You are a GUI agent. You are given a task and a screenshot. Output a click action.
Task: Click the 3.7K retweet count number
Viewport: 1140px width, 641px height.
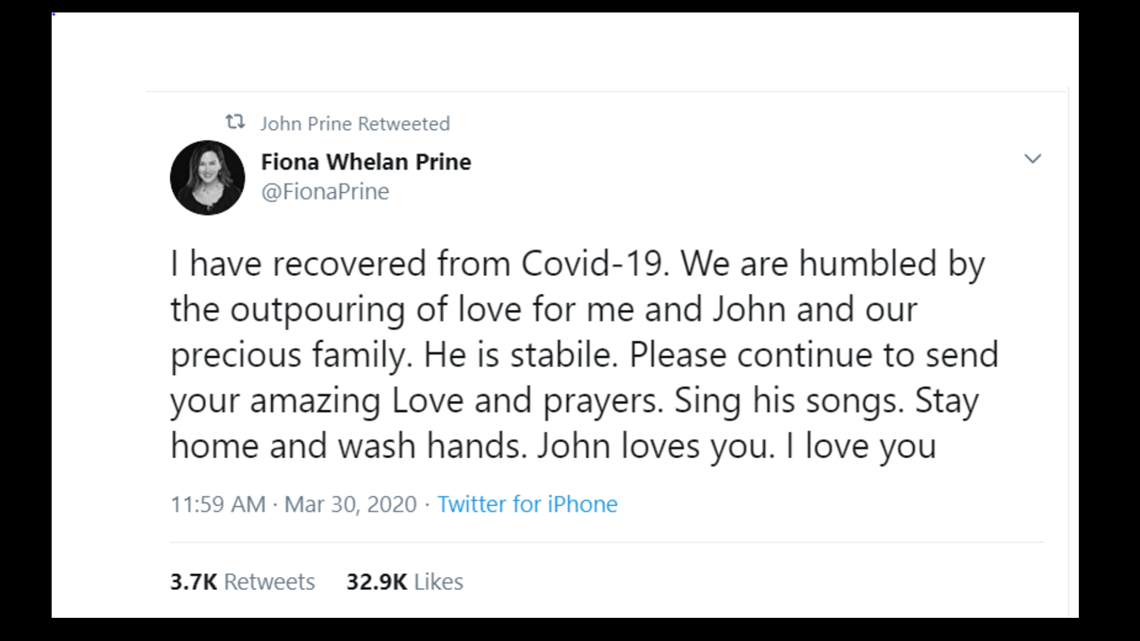194,582
